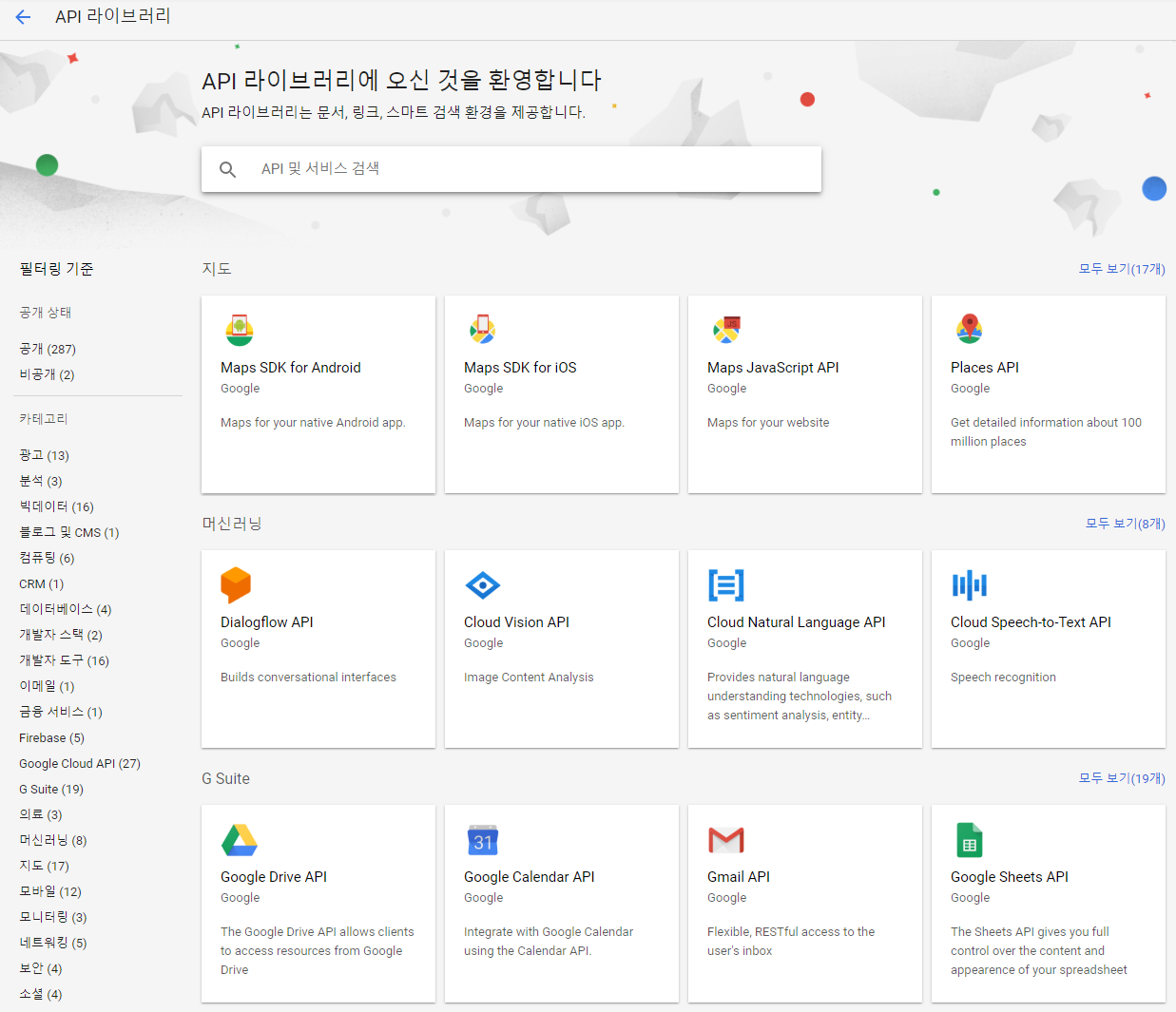This screenshot has height=1012, width=1176.
Task: Filter by 금융 서비스 (1) category
Action: (61, 712)
